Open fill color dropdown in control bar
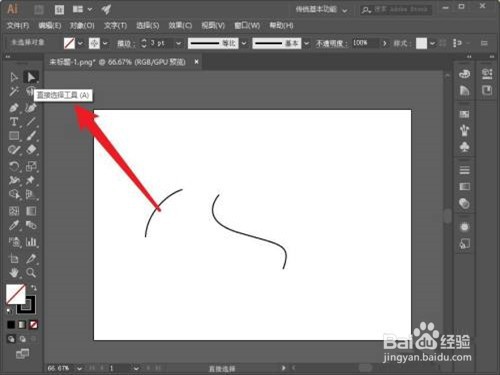This screenshot has height=375, width=500. point(80,43)
